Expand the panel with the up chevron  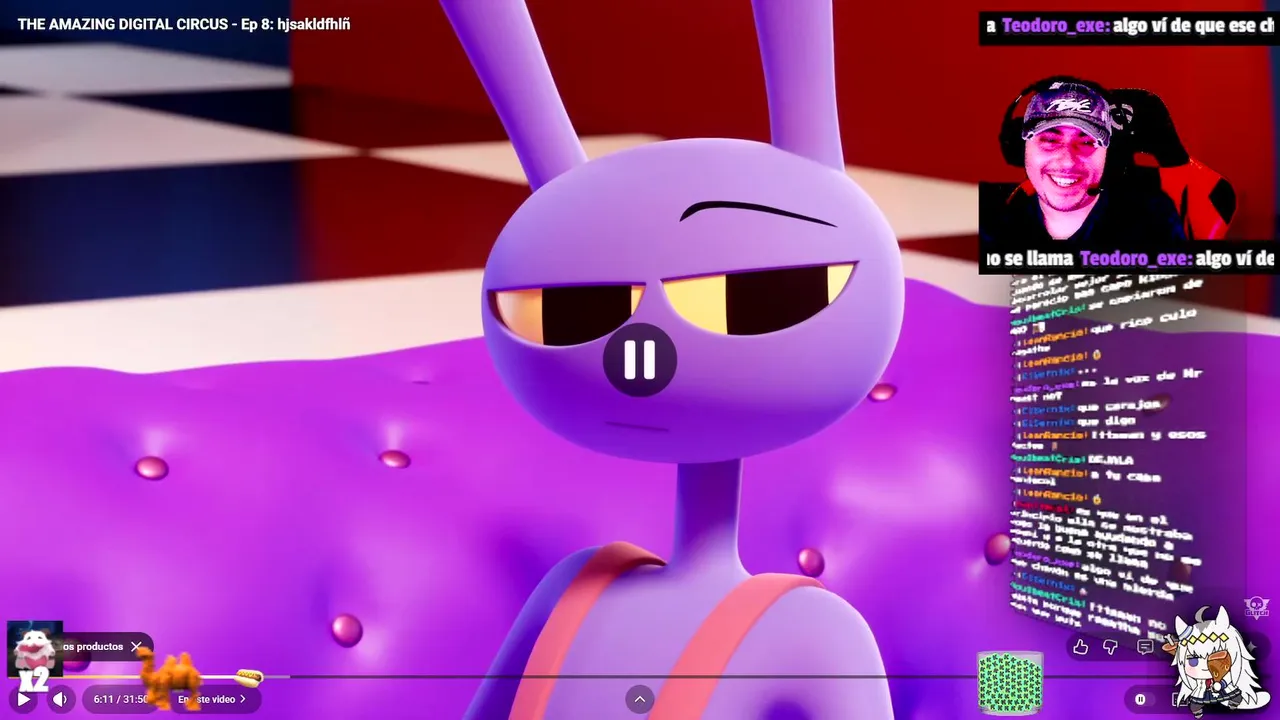[x=640, y=699]
